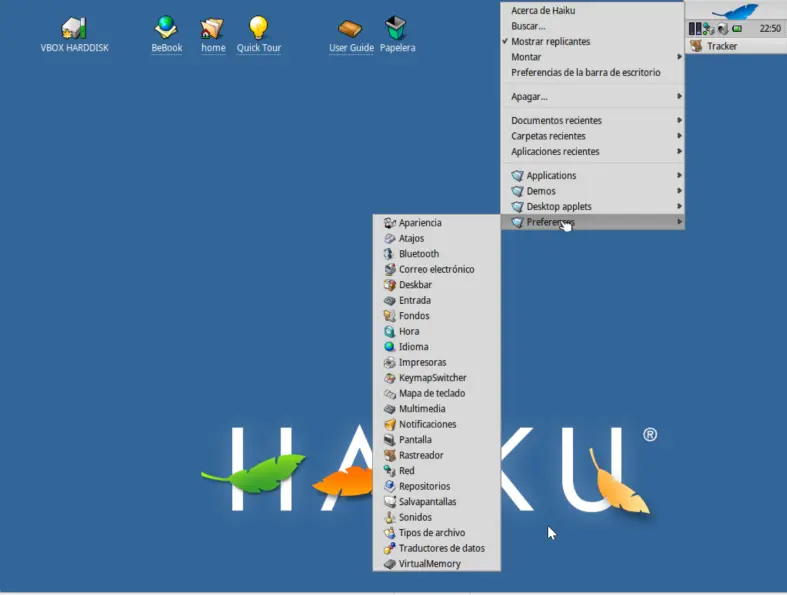Viewport: 787px width, 595px height.
Task: Click the Red network icon
Action: [389, 470]
